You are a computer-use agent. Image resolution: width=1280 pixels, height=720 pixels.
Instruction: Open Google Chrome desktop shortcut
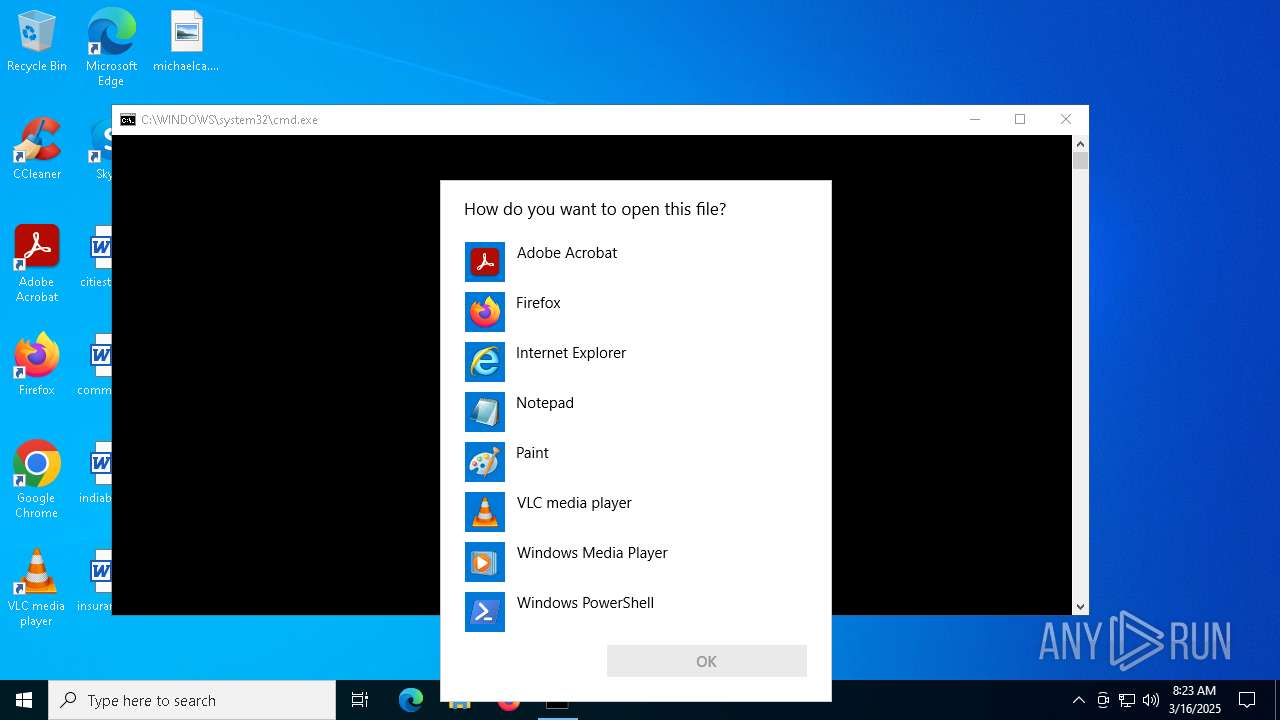coord(37,480)
